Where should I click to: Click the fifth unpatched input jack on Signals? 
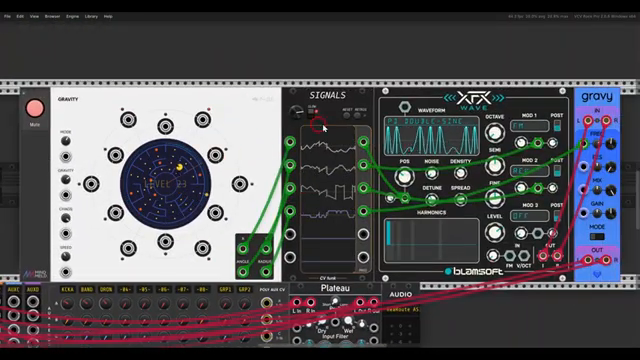[290, 234]
